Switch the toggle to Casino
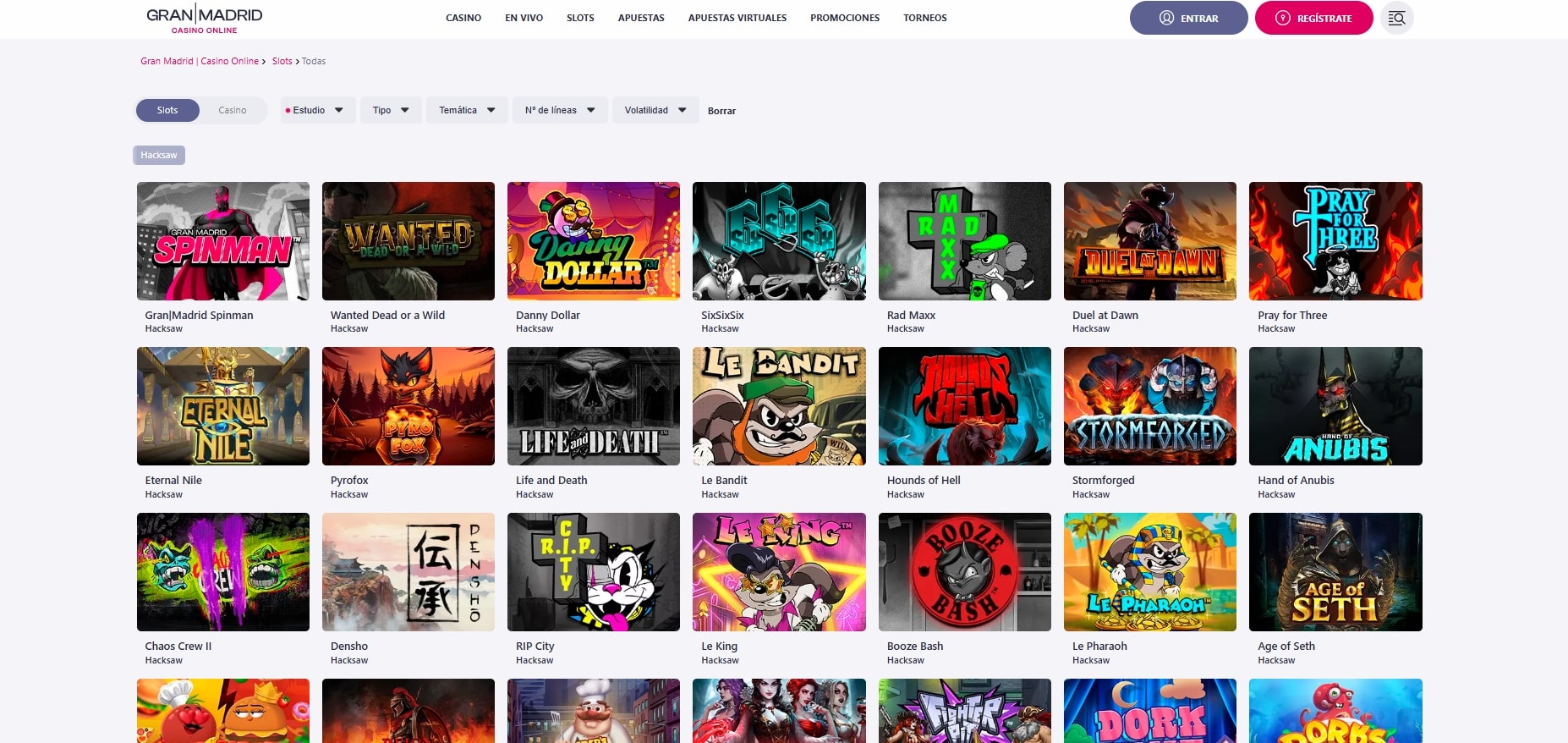1568x743 pixels. tap(233, 110)
